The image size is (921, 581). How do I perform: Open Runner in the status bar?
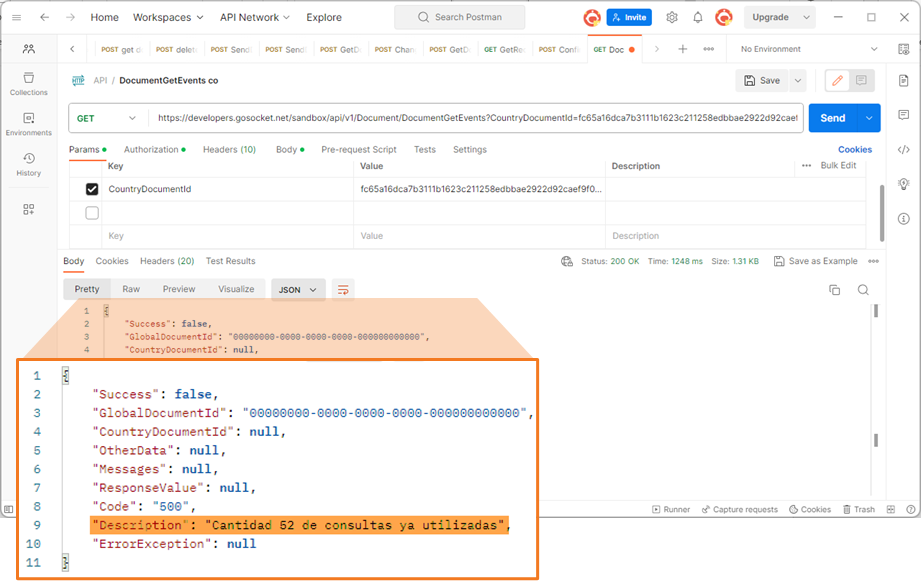[x=671, y=510]
